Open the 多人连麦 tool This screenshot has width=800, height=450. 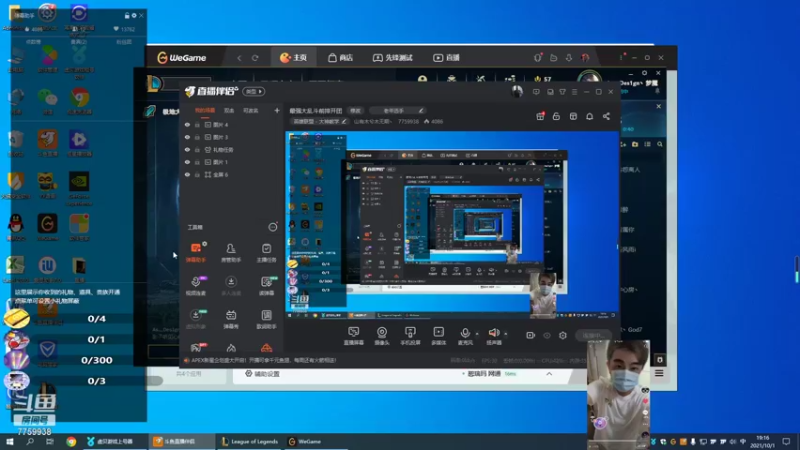[231, 286]
